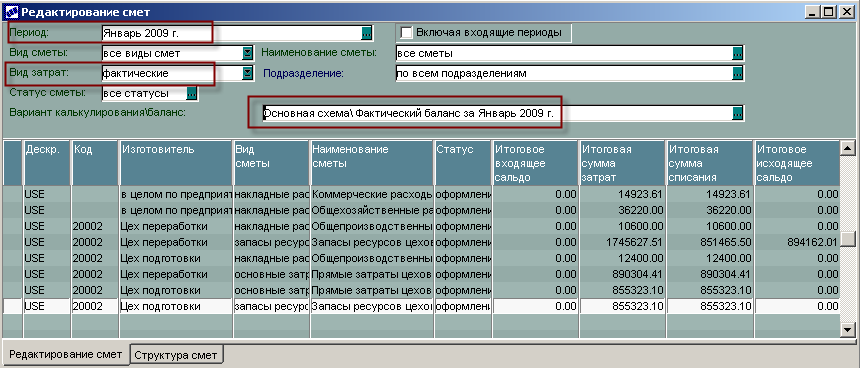Expand the Вид сметы dropdown arrow
This screenshot has height=368, width=860.
tap(247, 53)
